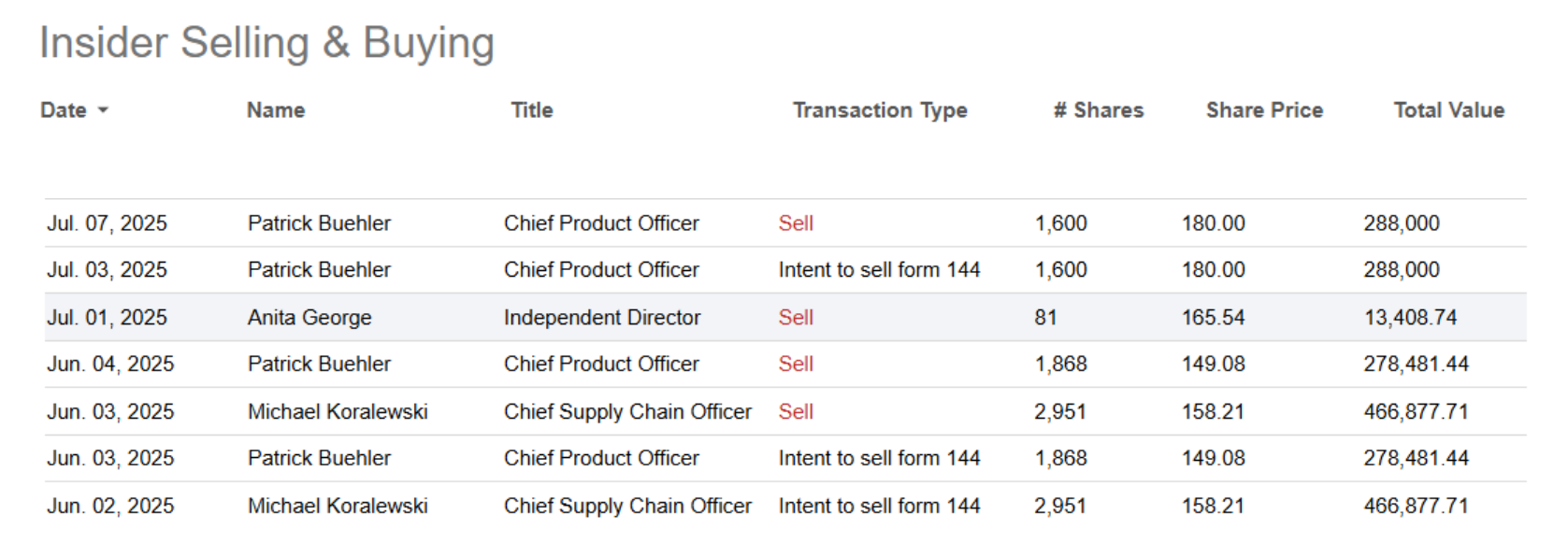Click the Share Price column header

1263,110
